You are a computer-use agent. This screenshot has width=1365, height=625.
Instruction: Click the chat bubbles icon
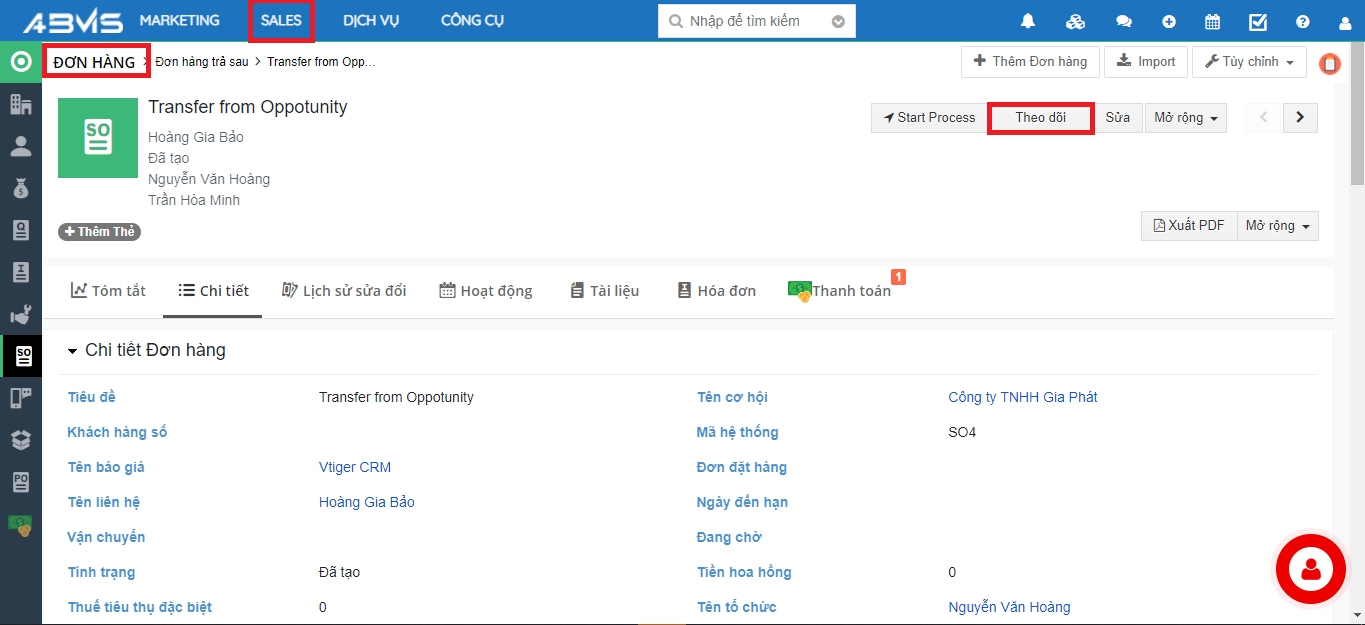1124,22
